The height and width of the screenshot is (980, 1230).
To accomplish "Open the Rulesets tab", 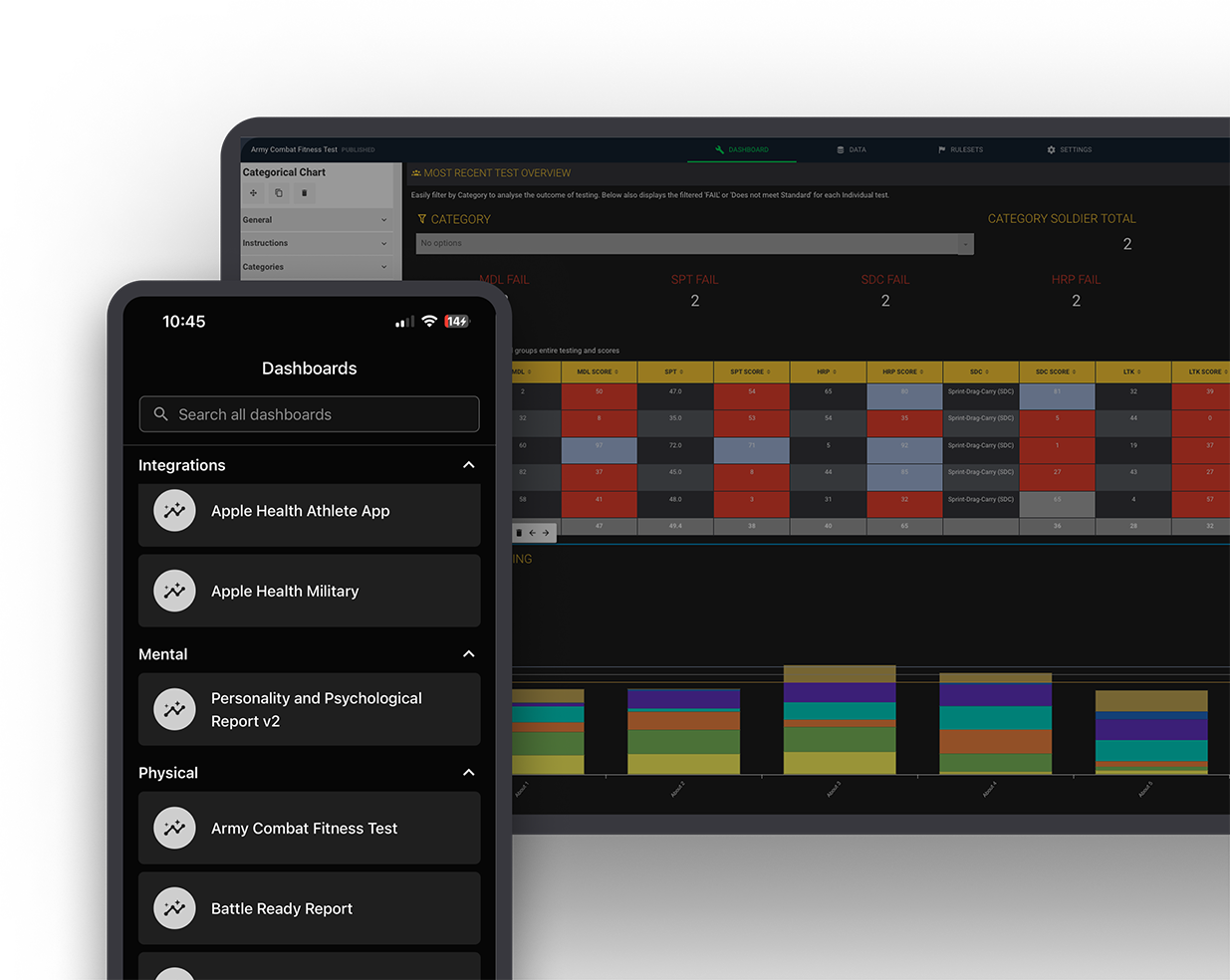I will tap(960, 149).
